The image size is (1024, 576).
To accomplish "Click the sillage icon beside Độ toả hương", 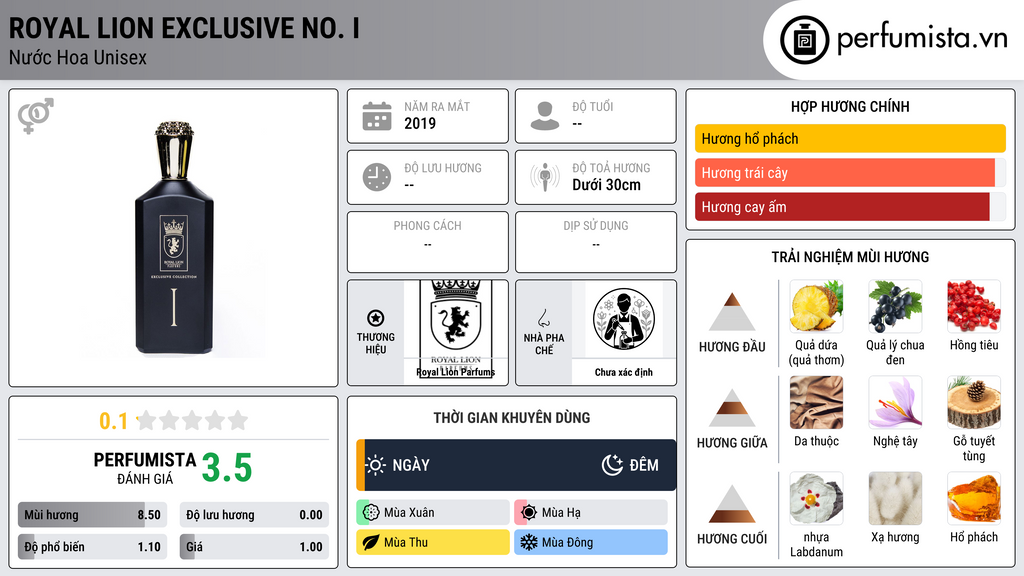I will point(545,177).
